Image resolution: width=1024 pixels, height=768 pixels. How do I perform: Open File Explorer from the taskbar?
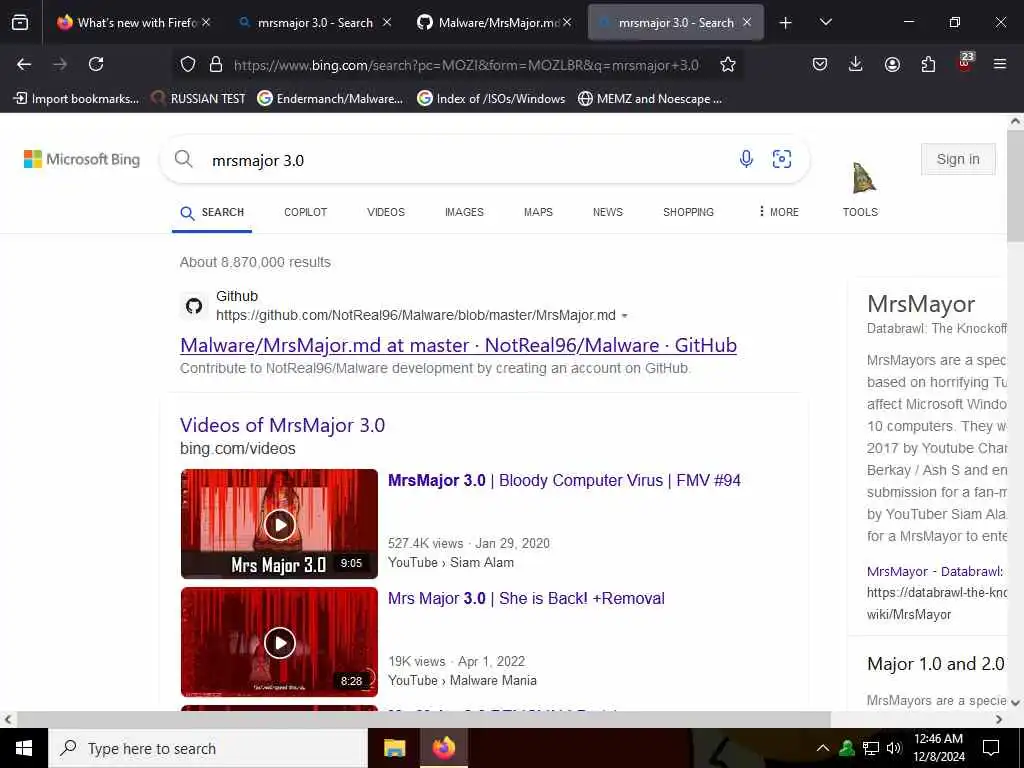[x=394, y=748]
